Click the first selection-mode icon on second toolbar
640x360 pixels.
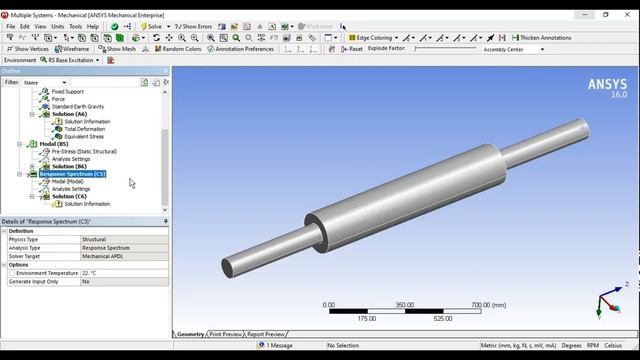[10, 38]
